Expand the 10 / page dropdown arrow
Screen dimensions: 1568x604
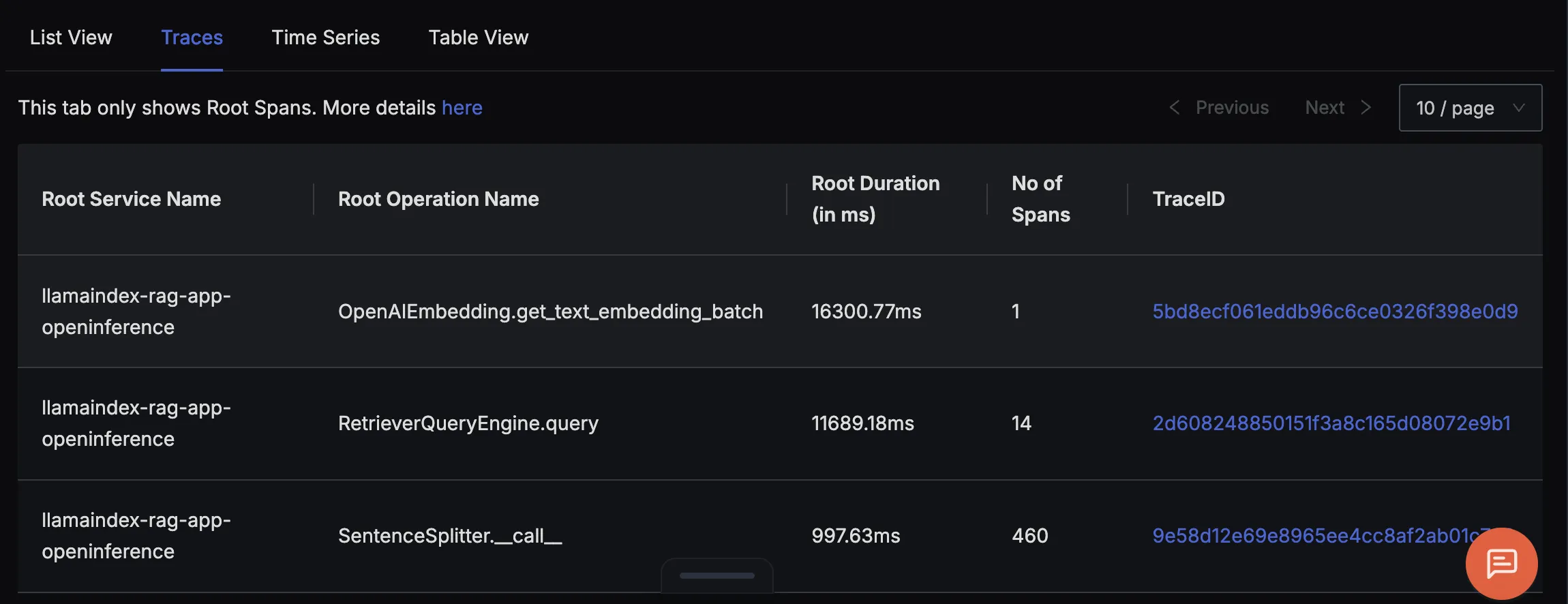click(x=1519, y=108)
